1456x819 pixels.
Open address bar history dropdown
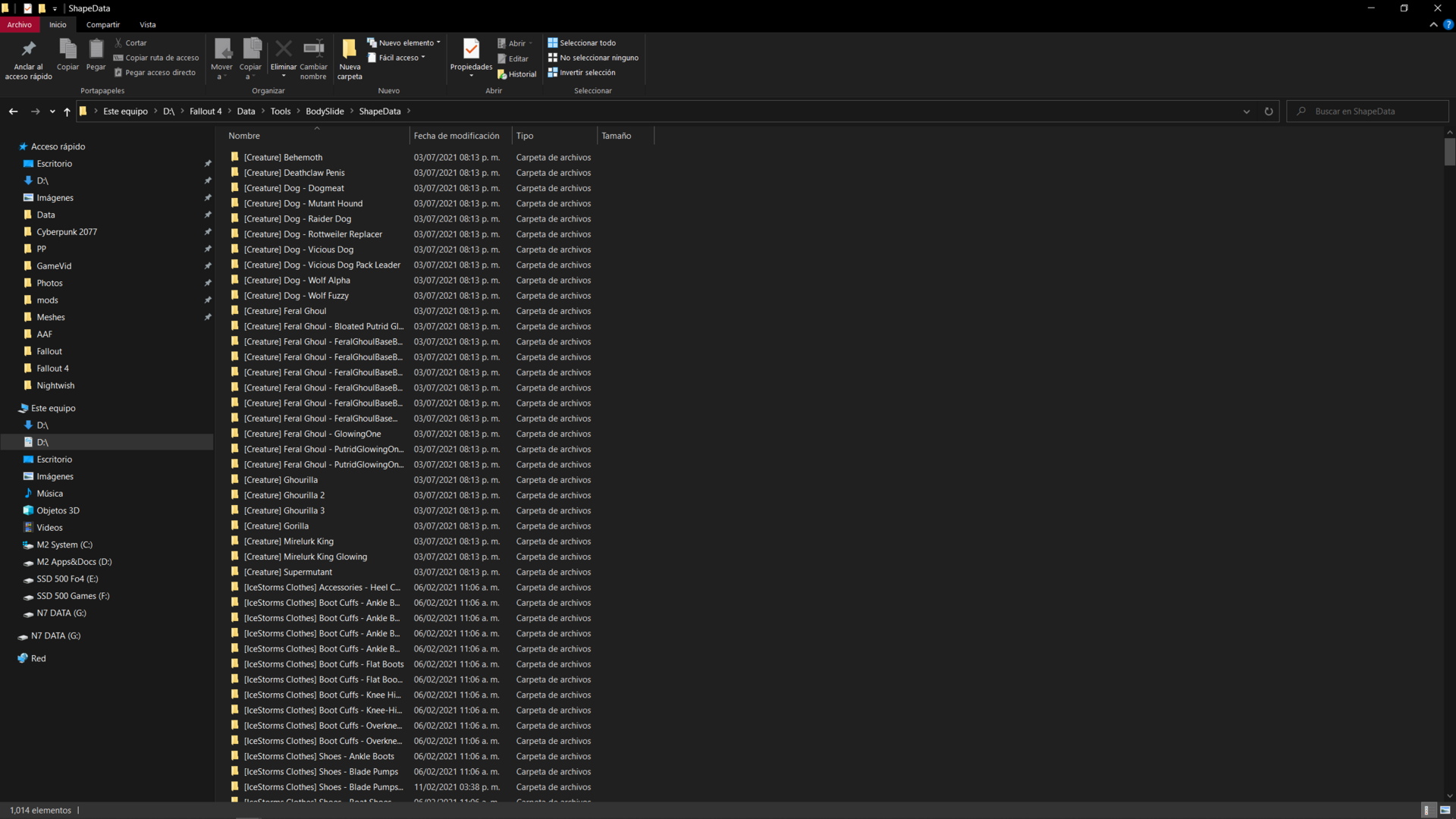[x=1247, y=111]
